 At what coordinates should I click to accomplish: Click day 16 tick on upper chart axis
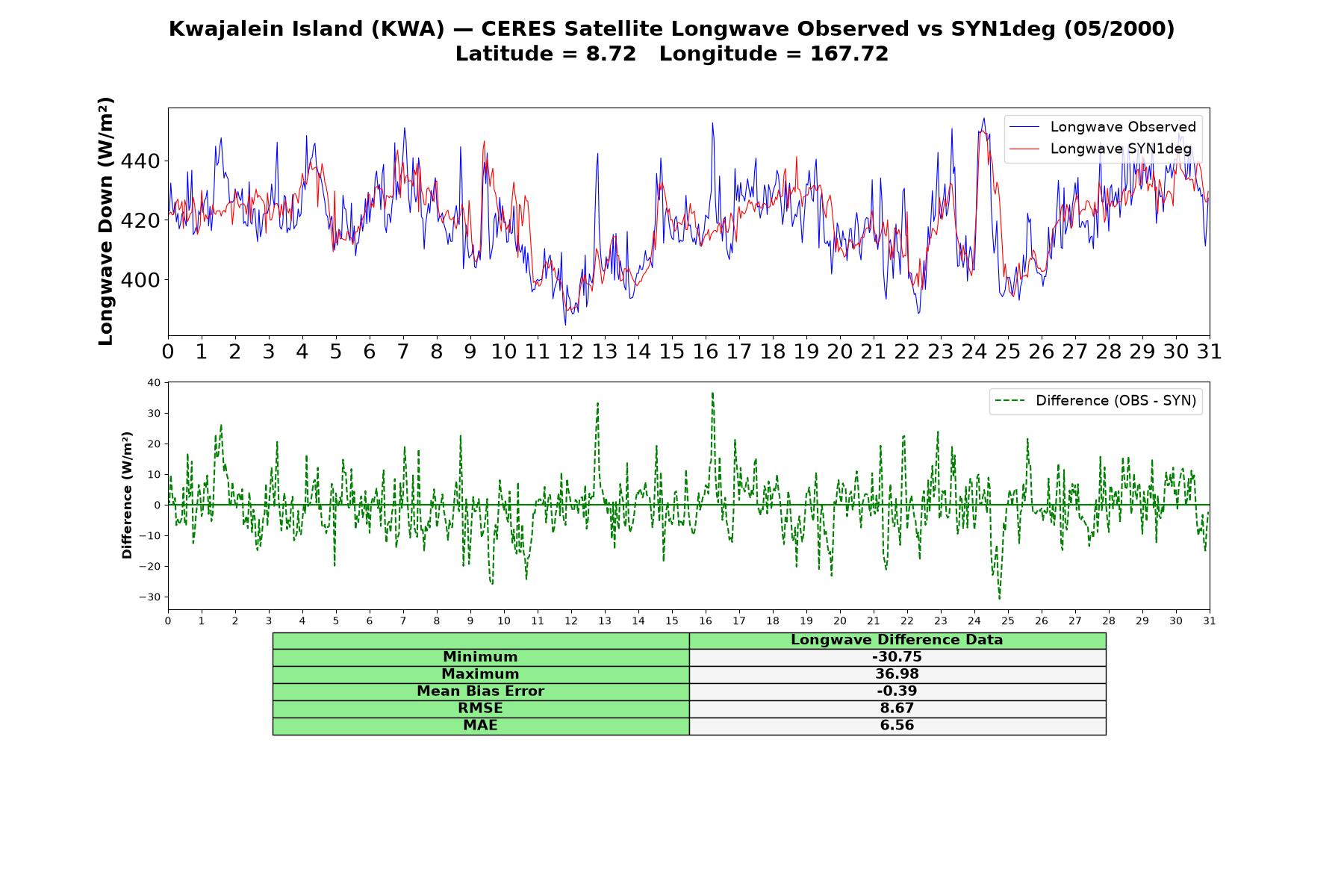pos(706,352)
